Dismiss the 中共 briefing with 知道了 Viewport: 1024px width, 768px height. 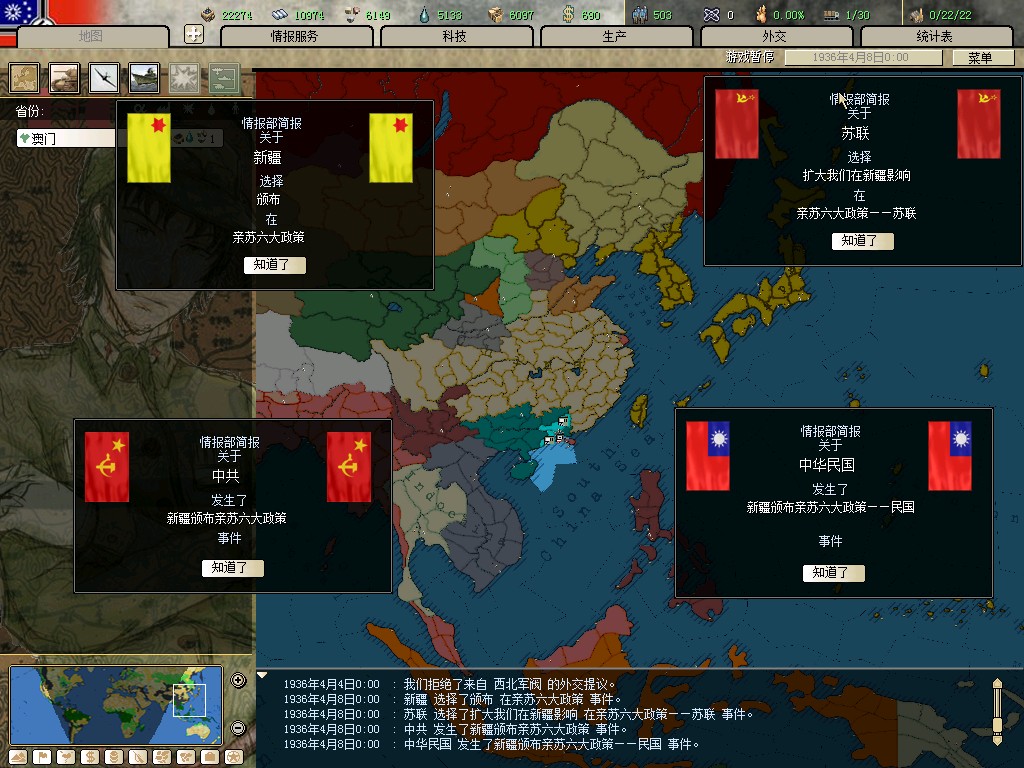point(232,568)
